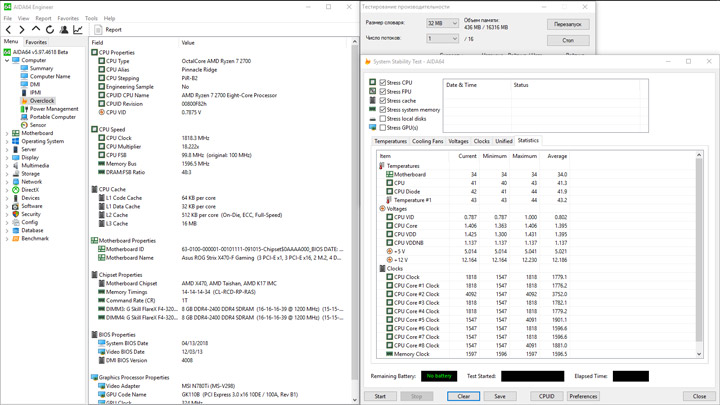Switch to the Unified tab
Screen dimensions: 720x405
504,141
